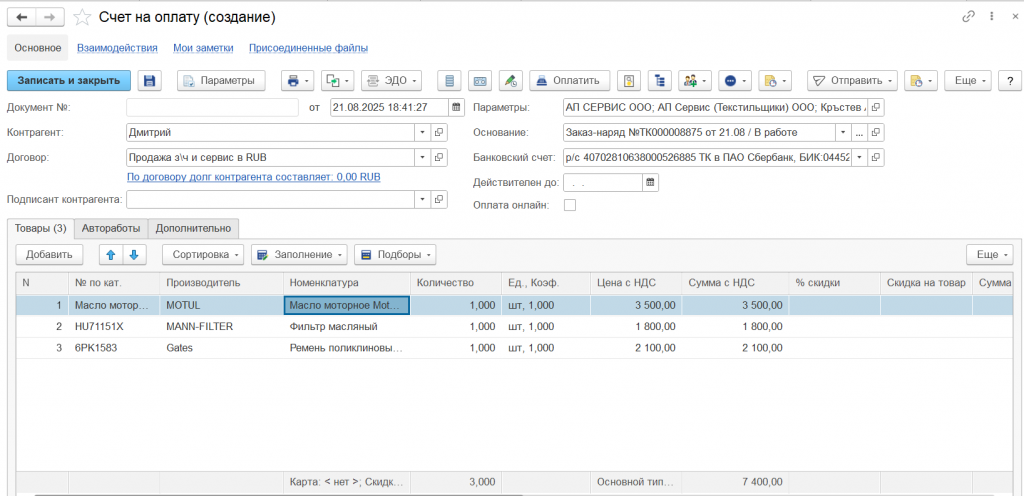The image size is (1024, 496).
Task: Click the save diskette icon
Action: click(150, 81)
